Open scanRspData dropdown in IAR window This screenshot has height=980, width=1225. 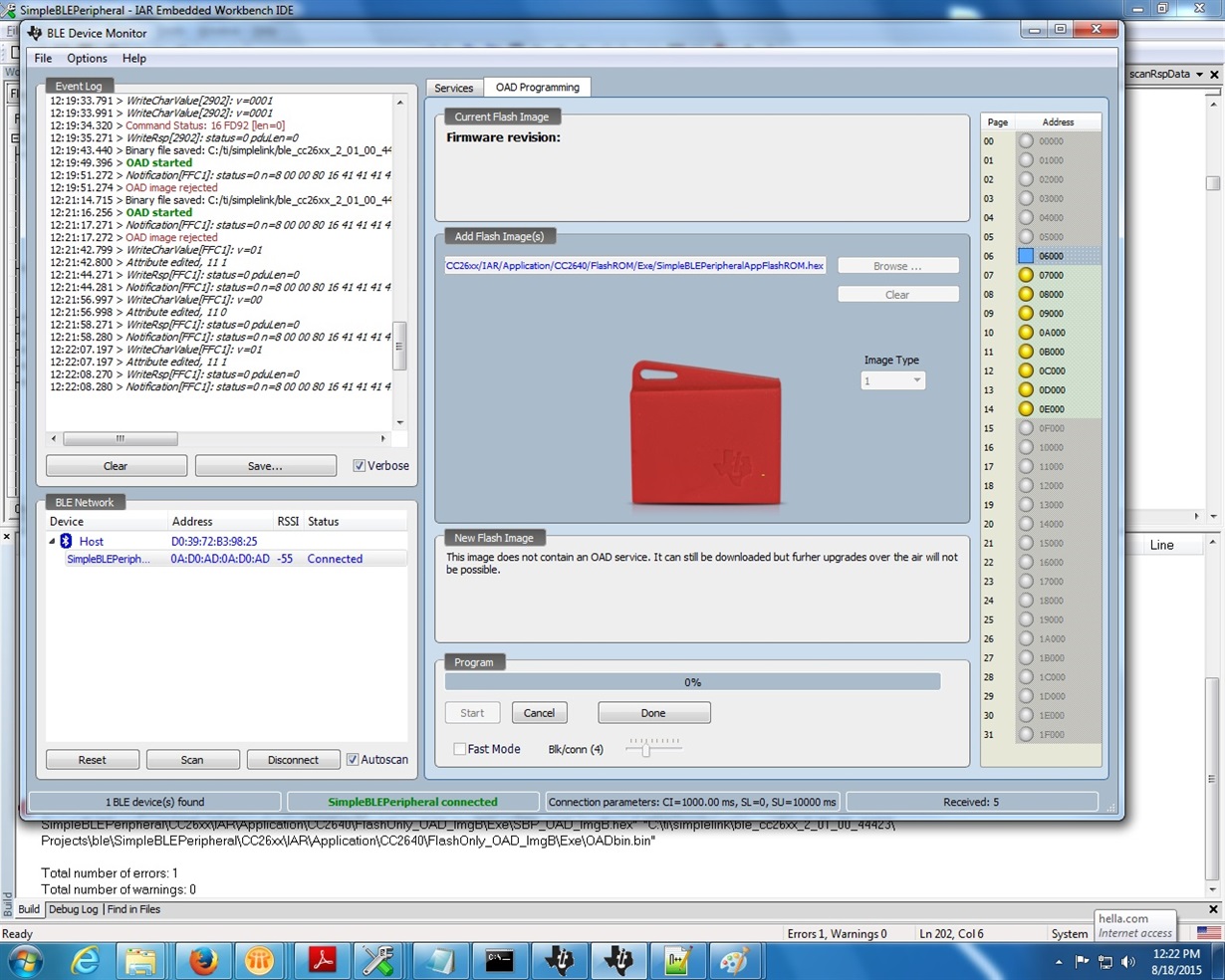(1200, 75)
